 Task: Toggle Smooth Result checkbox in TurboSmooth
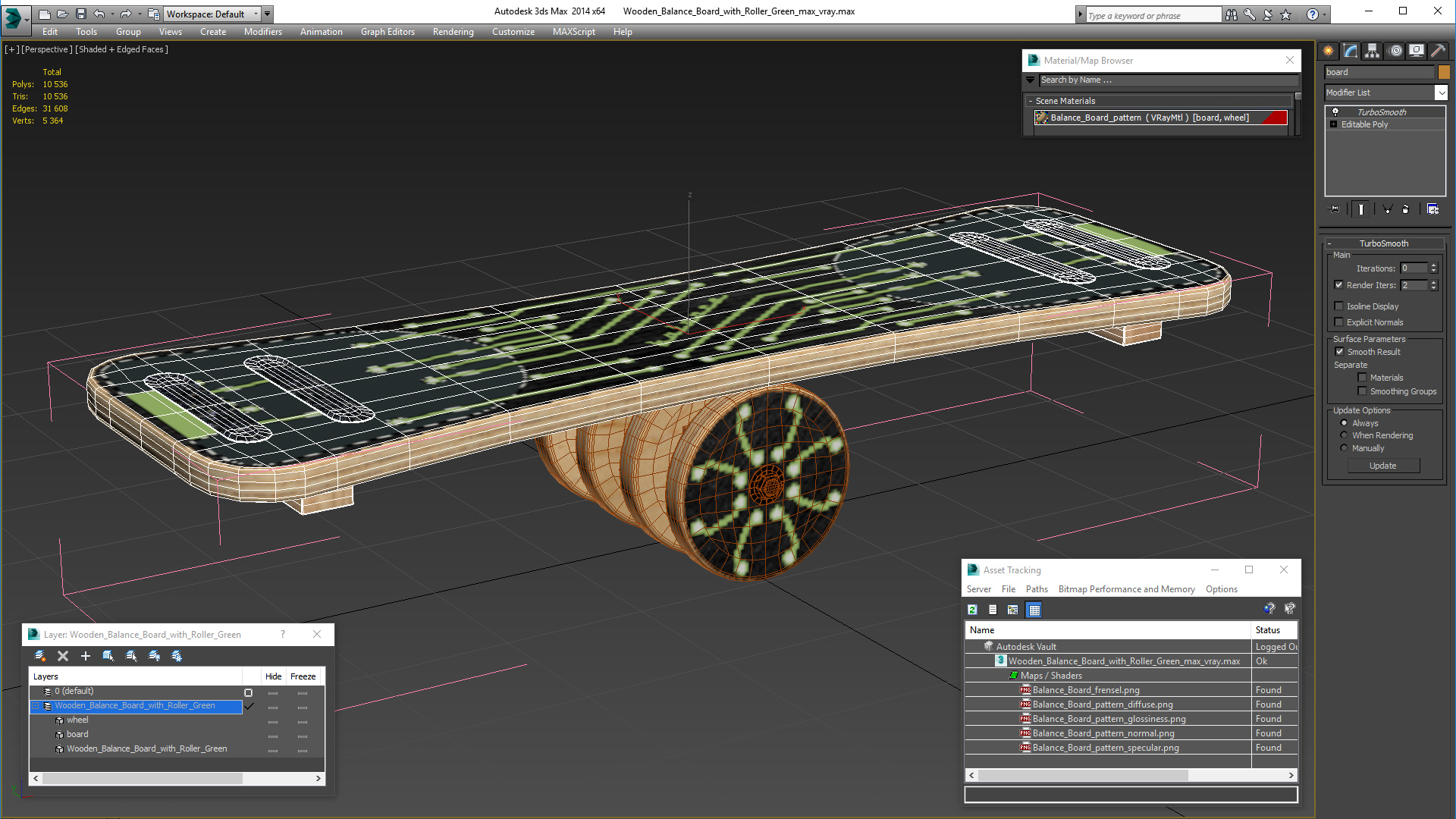(x=1339, y=351)
